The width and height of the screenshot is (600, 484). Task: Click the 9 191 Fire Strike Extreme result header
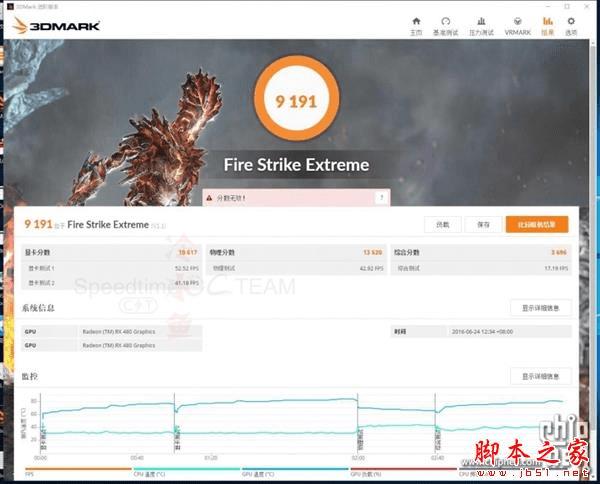click(95, 225)
